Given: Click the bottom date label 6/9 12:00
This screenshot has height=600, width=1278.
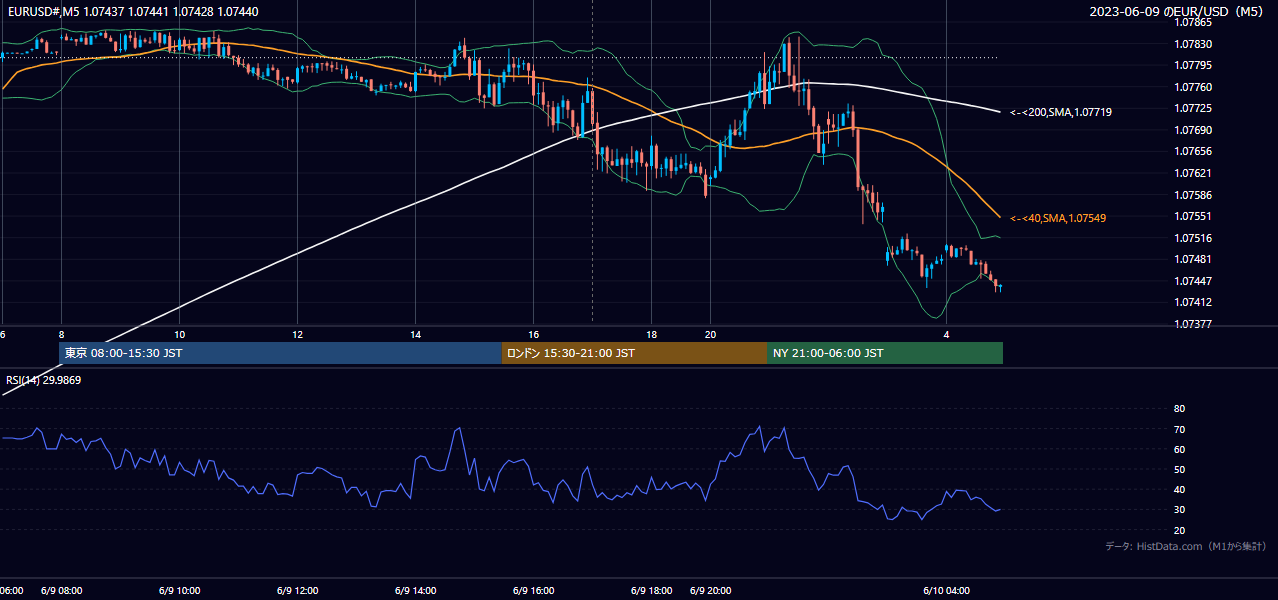Looking at the screenshot, I should [x=297, y=591].
